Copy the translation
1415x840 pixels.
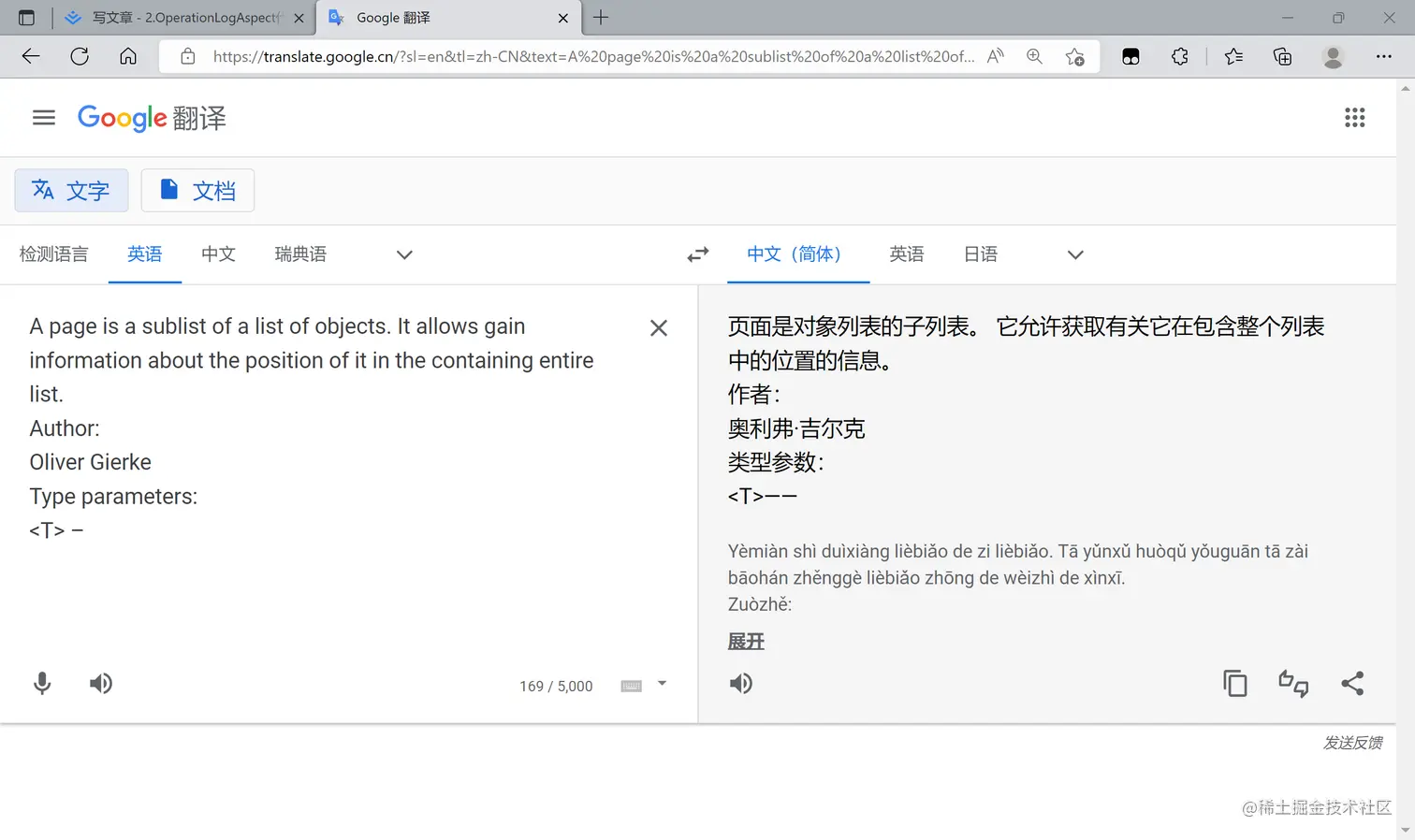[1235, 684]
